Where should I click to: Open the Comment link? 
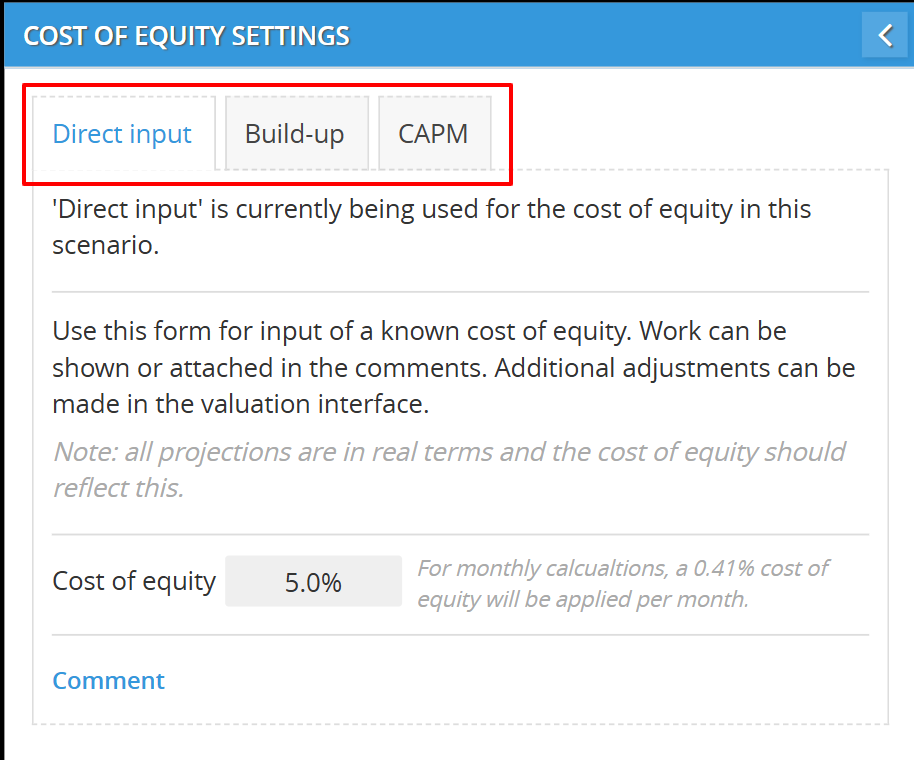[x=108, y=680]
